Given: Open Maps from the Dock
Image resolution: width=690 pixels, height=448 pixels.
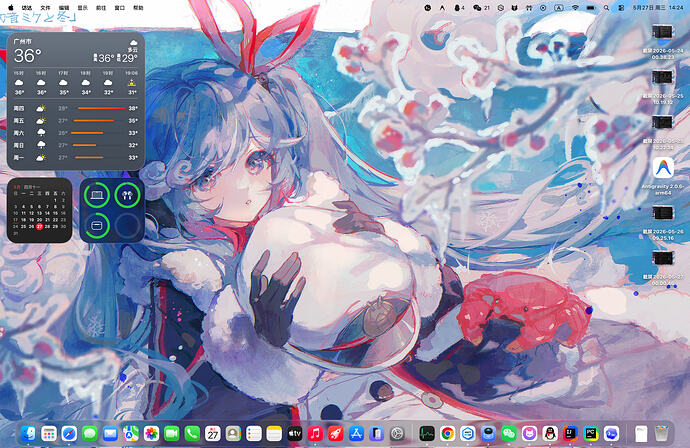Looking at the screenshot, I should (x=131, y=434).
